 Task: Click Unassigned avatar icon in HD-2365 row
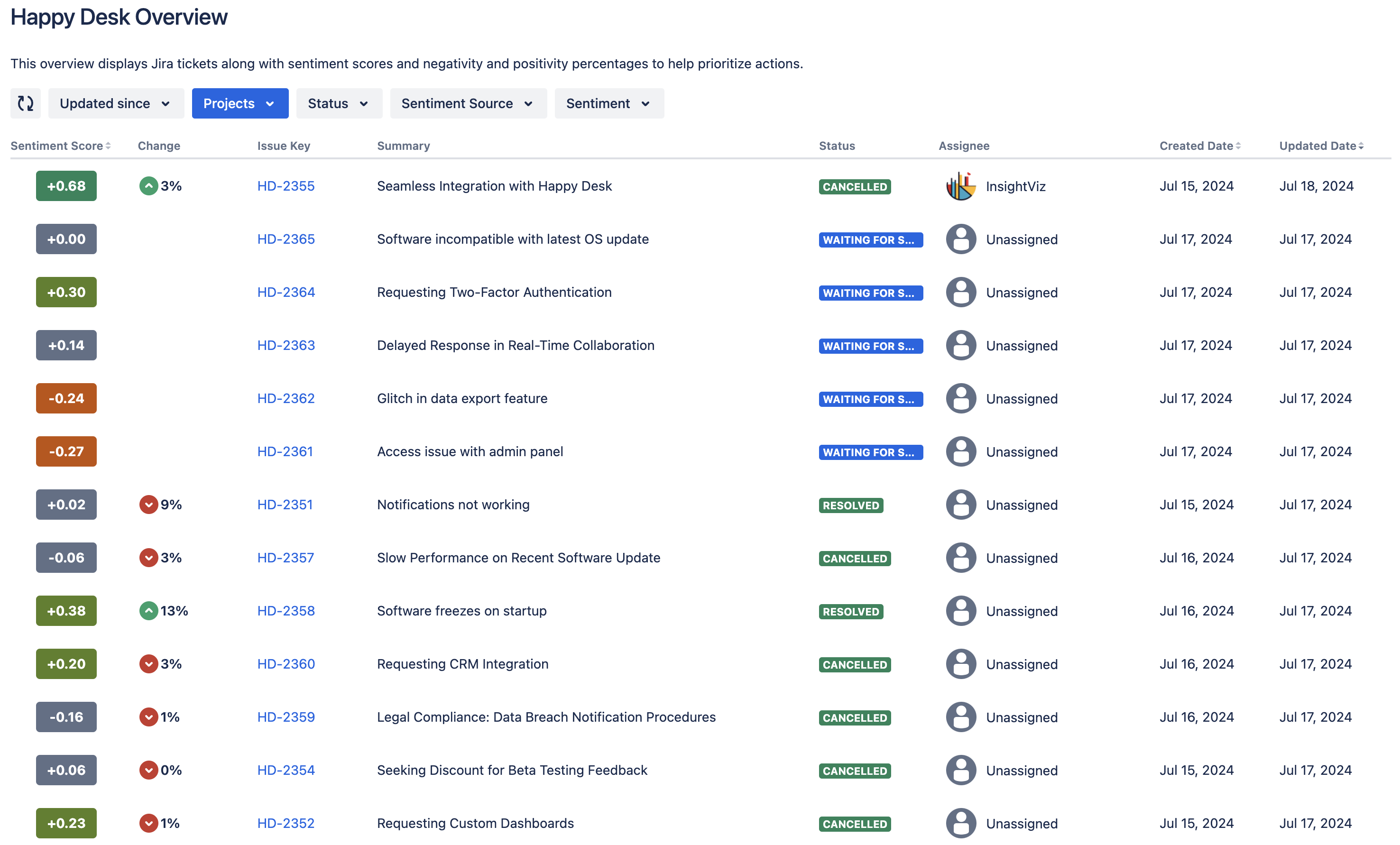[961, 239]
